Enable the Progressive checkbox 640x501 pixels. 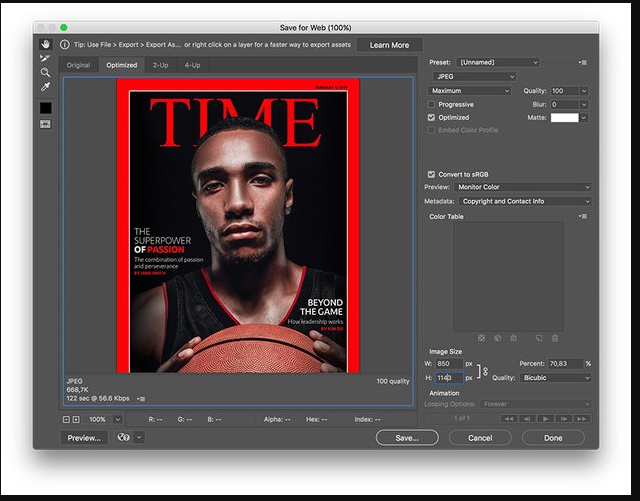coord(431,105)
